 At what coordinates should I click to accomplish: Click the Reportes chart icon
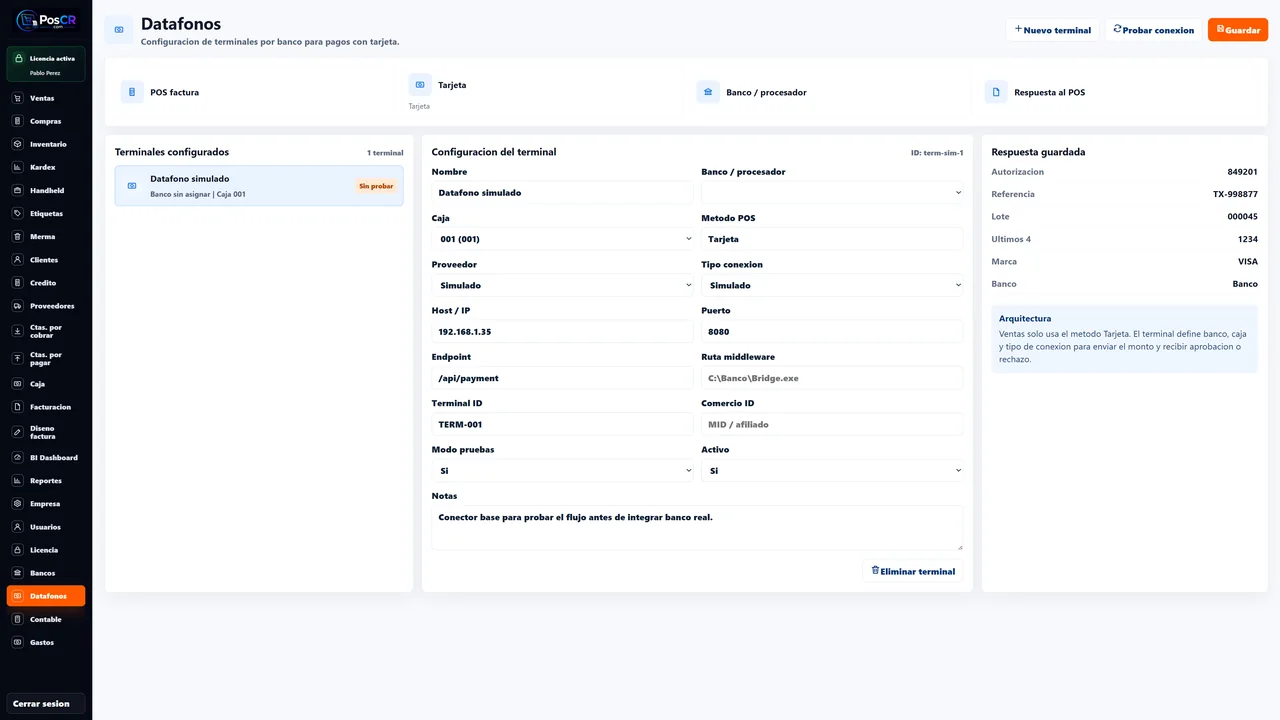[17, 481]
